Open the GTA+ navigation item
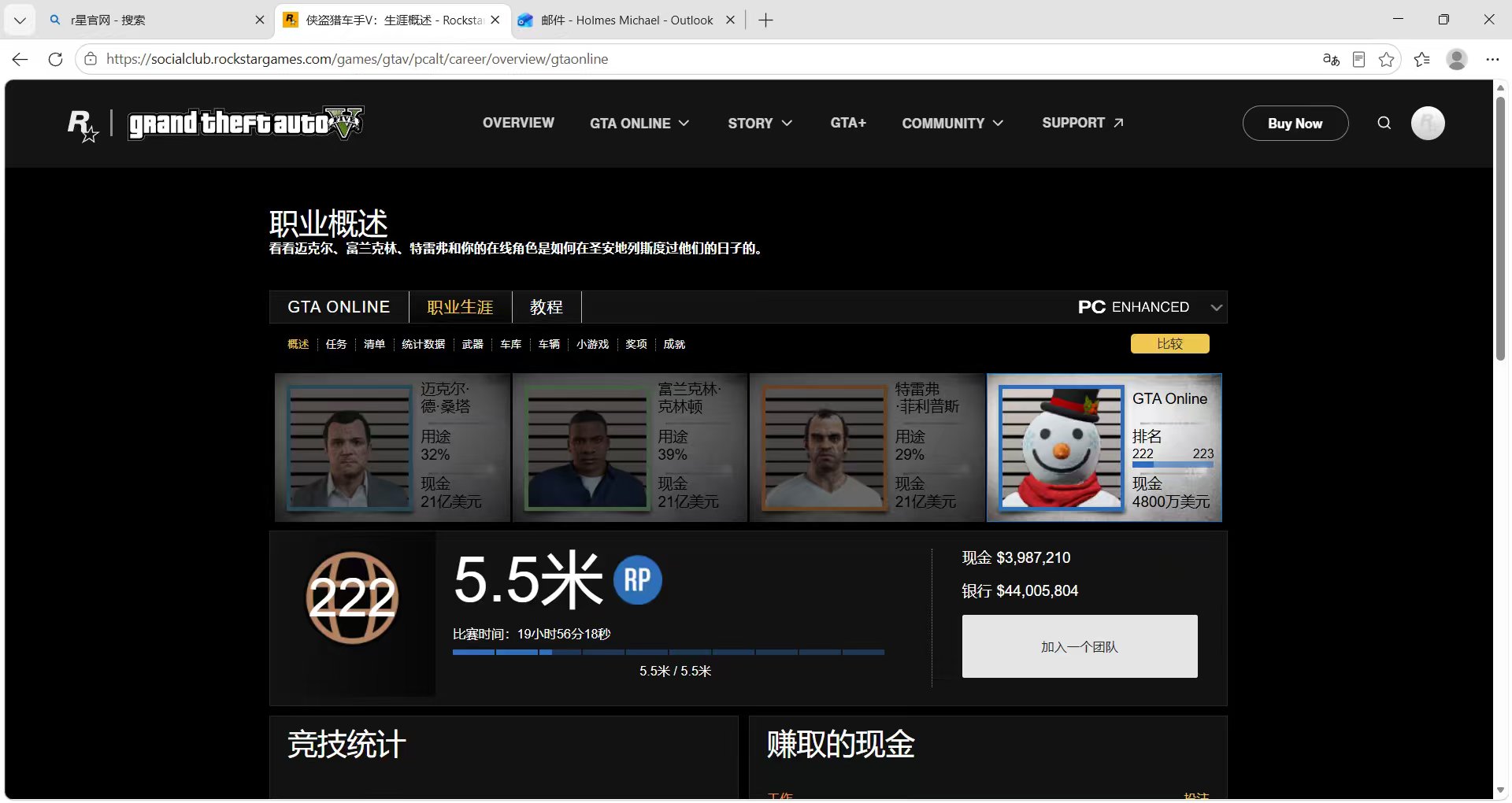Image resolution: width=1512 pixels, height=803 pixels. [848, 123]
